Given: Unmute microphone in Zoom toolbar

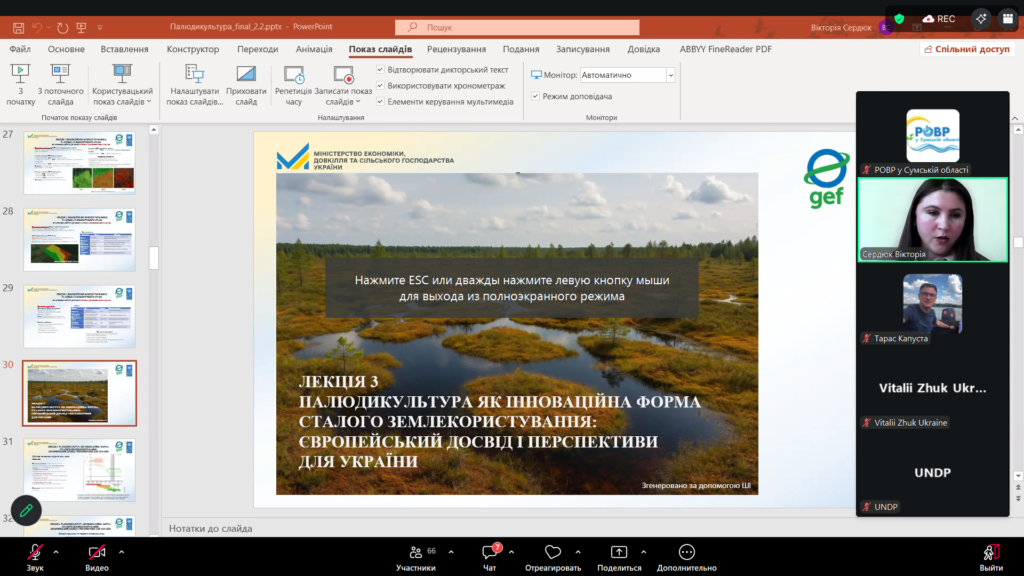Looking at the screenshot, I should [x=35, y=552].
